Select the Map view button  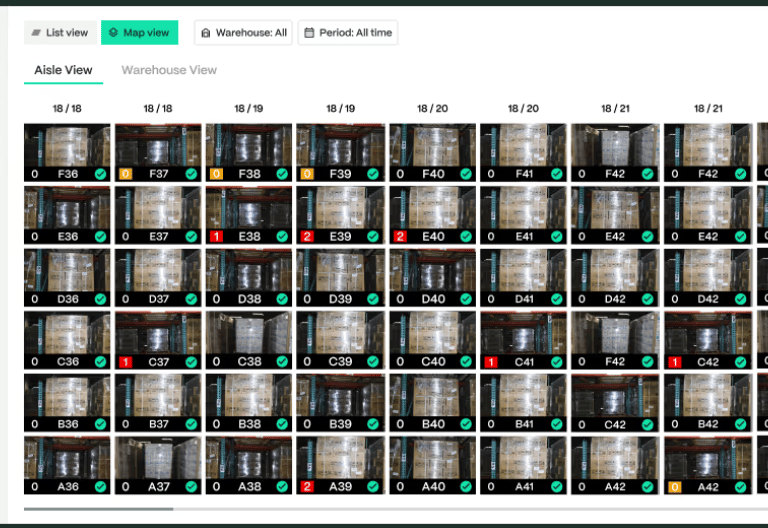[x=140, y=33]
